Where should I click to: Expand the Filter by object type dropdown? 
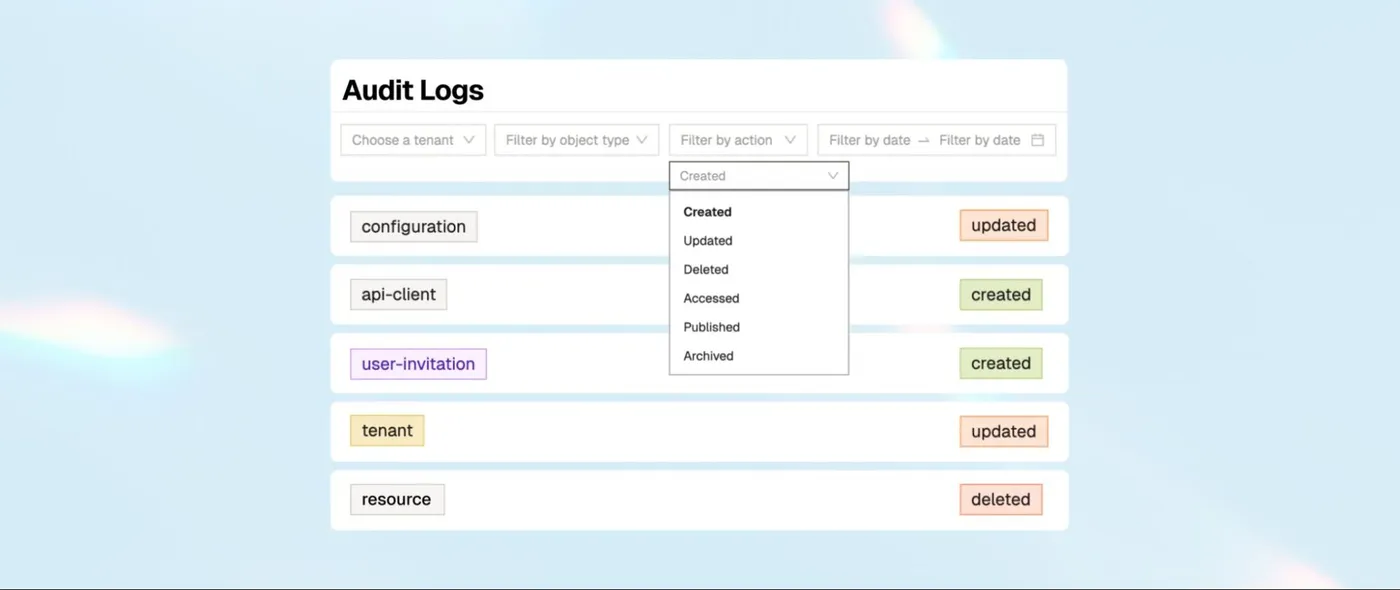pyautogui.click(x=576, y=140)
